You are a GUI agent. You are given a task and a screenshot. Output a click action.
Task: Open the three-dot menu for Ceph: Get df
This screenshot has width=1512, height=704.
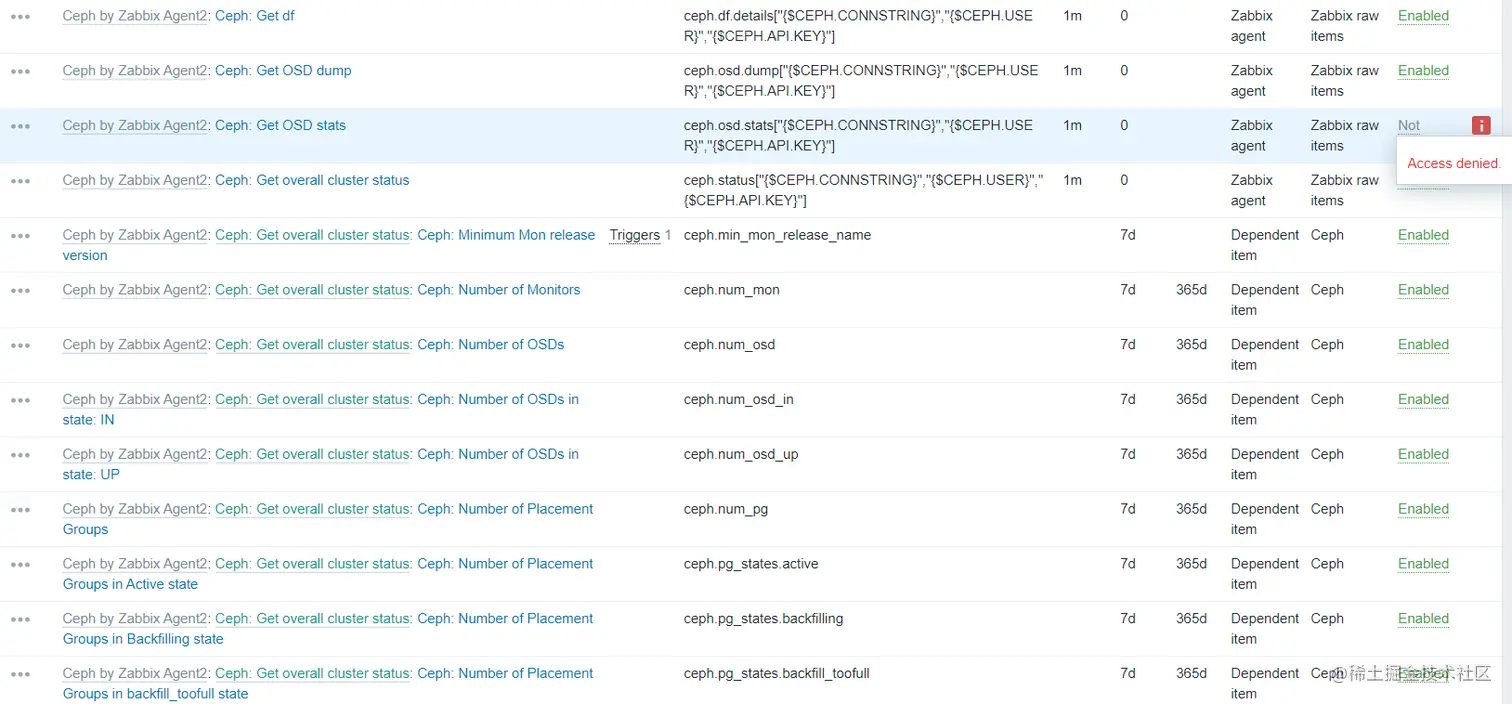21,16
